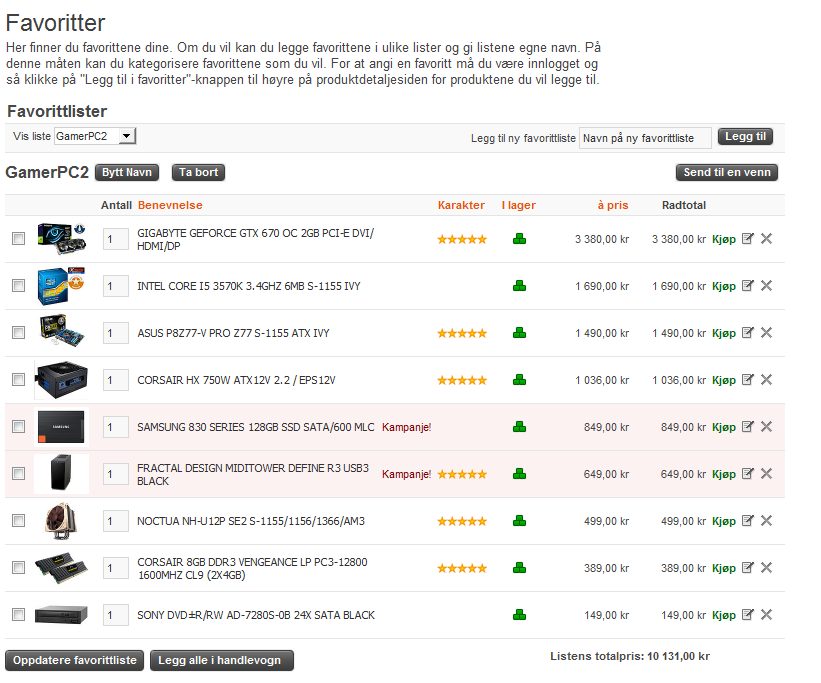Focus quantity field for Noctua NH-U12P

pos(116,521)
